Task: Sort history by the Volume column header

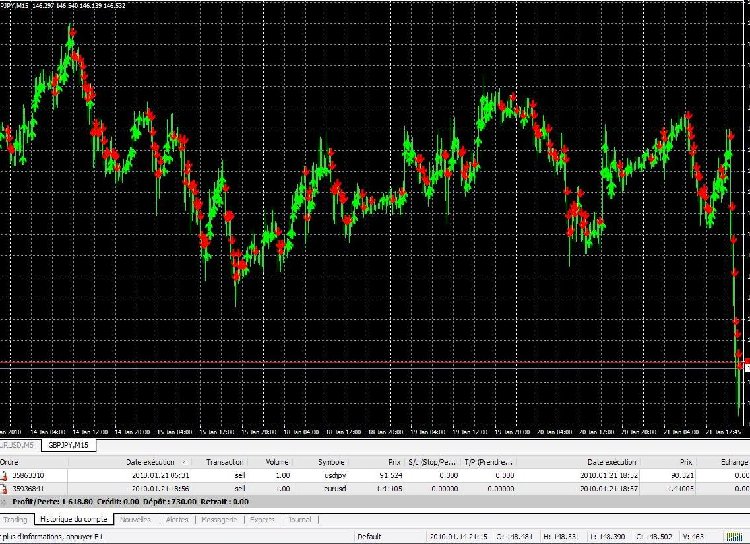Action: 277,462
